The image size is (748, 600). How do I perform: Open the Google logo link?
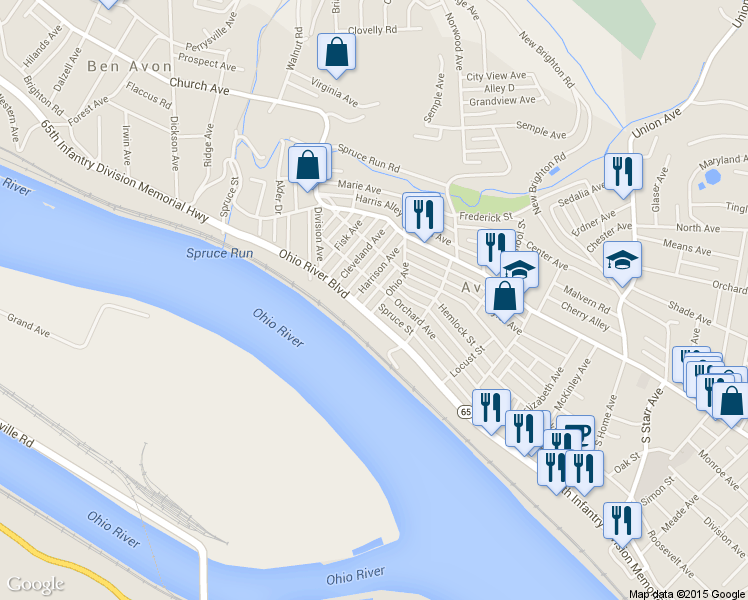point(36,585)
